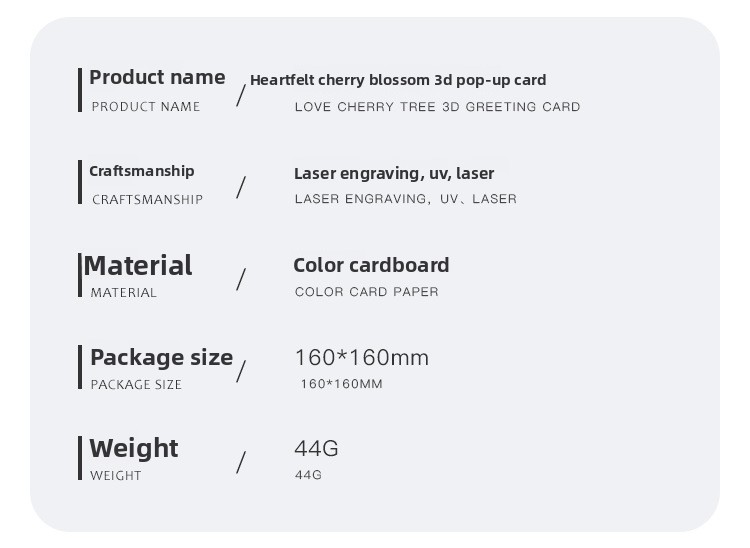The width and height of the screenshot is (750, 548).
Task: Select the small uppercase "WEIGHT" subtitle
Action: pyautogui.click(x=116, y=476)
